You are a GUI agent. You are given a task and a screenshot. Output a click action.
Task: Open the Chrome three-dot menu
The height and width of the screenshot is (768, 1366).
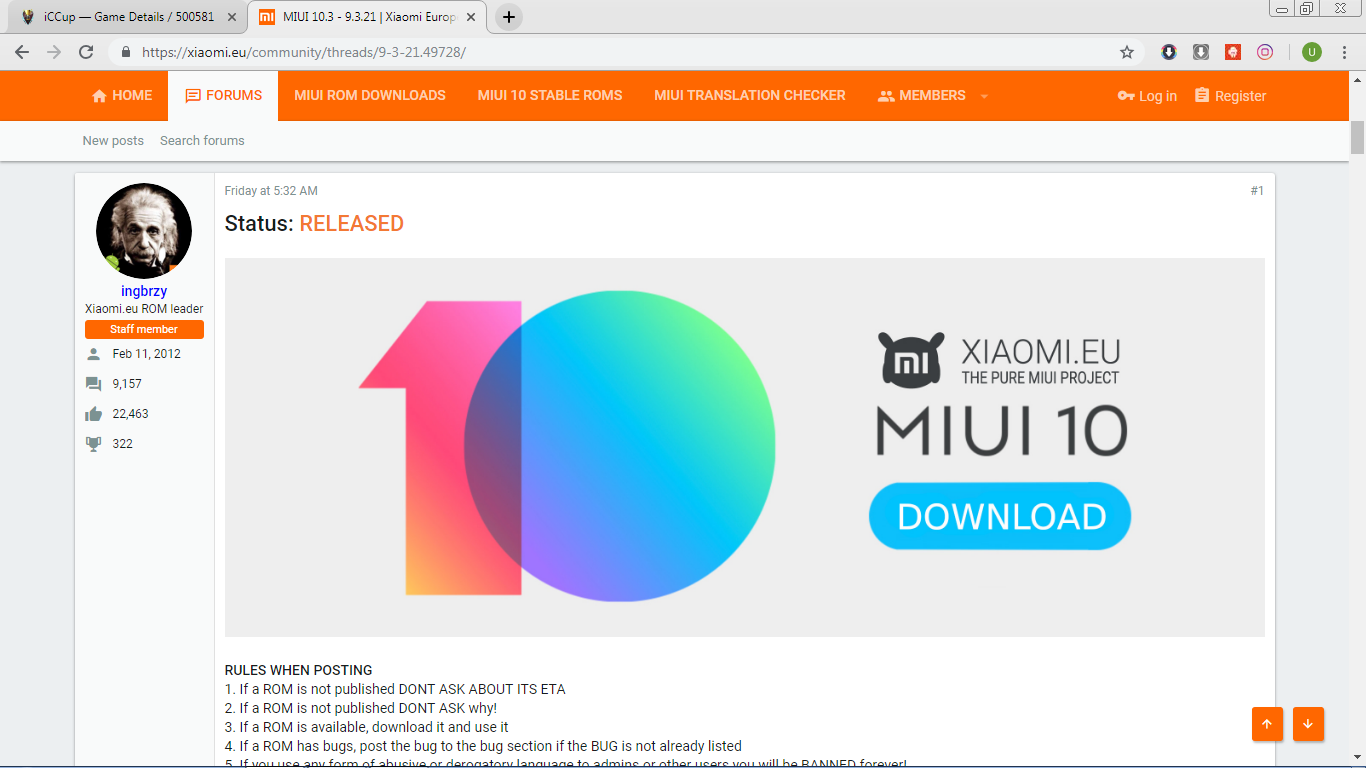coord(1344,52)
